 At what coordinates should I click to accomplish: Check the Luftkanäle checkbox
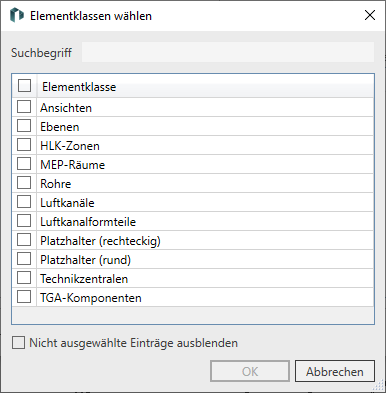(x=24, y=202)
